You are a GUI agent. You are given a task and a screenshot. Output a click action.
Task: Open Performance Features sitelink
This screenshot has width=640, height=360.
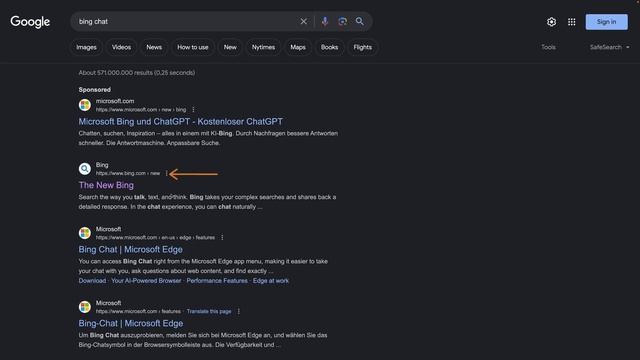[x=217, y=280]
